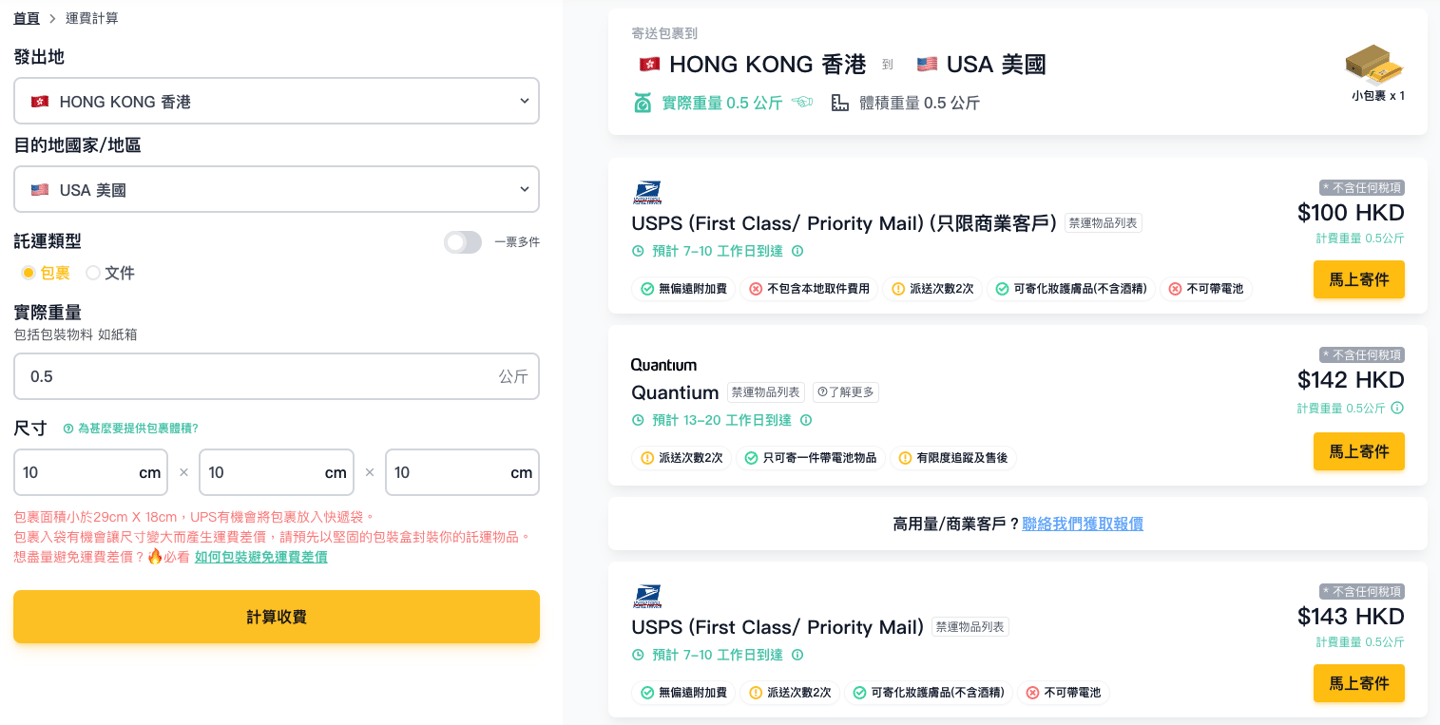Open the destination USA 美國 dropdown
The height and width of the screenshot is (725, 1440).
(276, 189)
